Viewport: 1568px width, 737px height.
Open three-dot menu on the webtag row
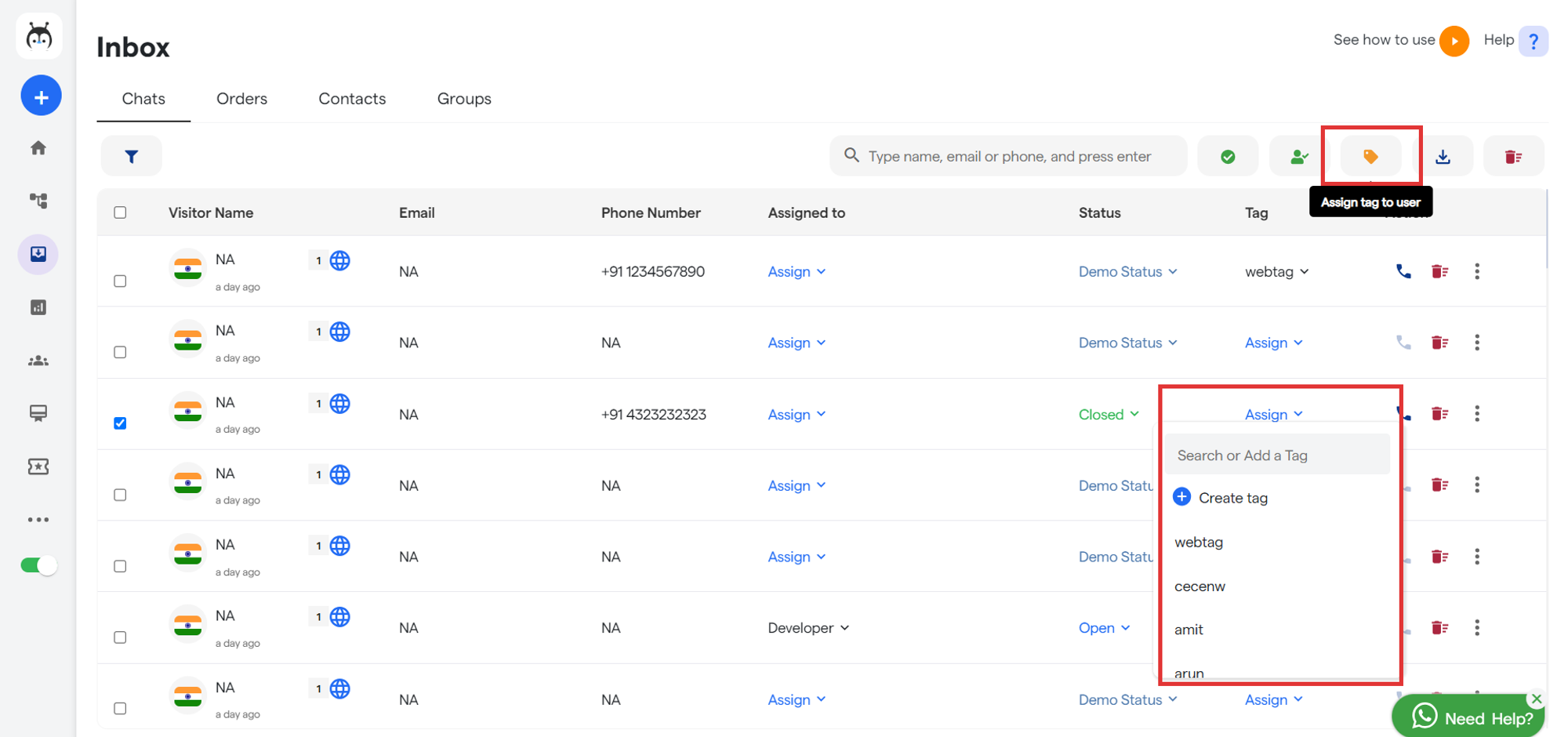coord(1477,271)
